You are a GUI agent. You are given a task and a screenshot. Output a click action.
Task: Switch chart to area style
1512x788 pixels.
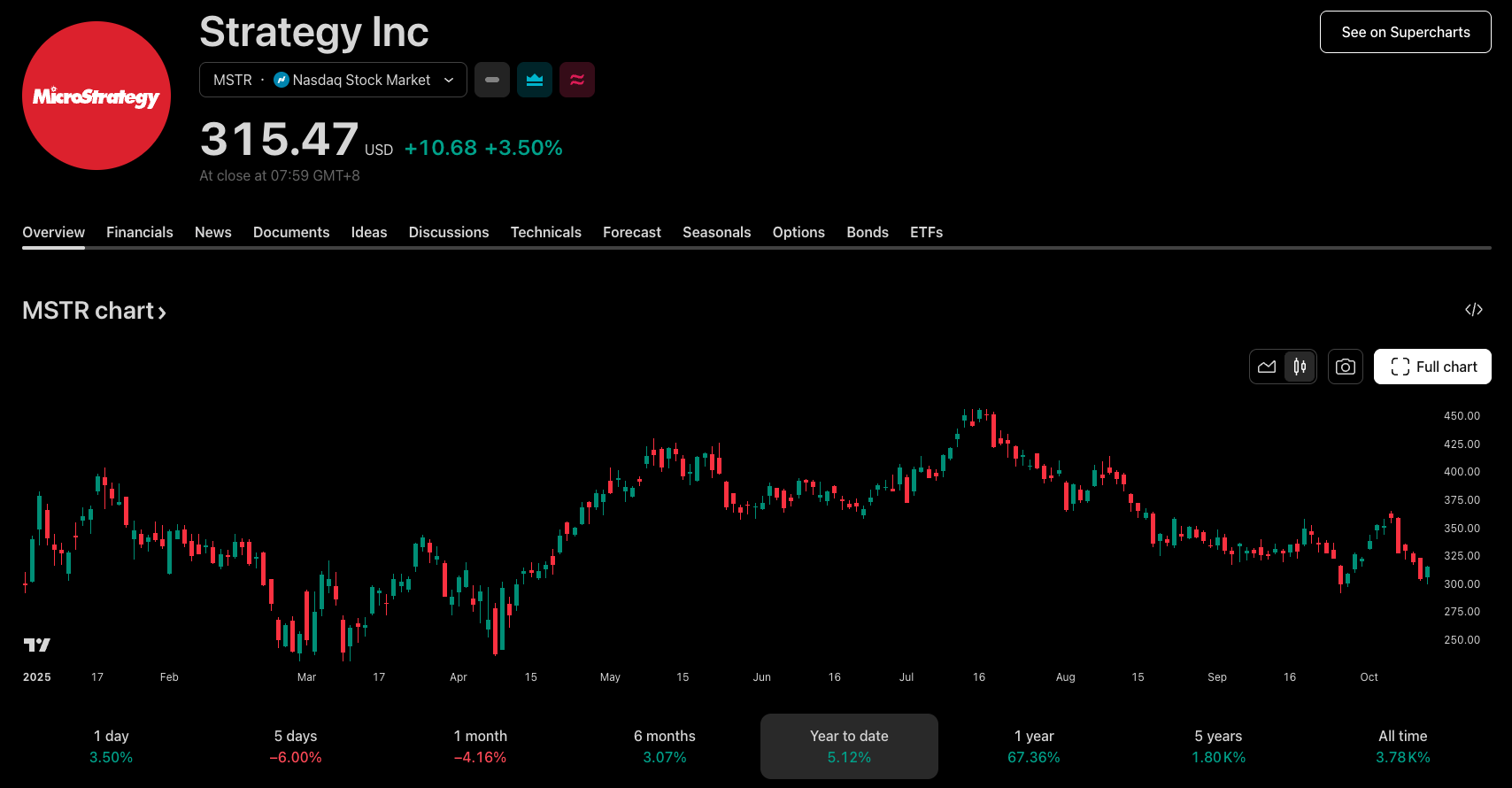(1267, 367)
